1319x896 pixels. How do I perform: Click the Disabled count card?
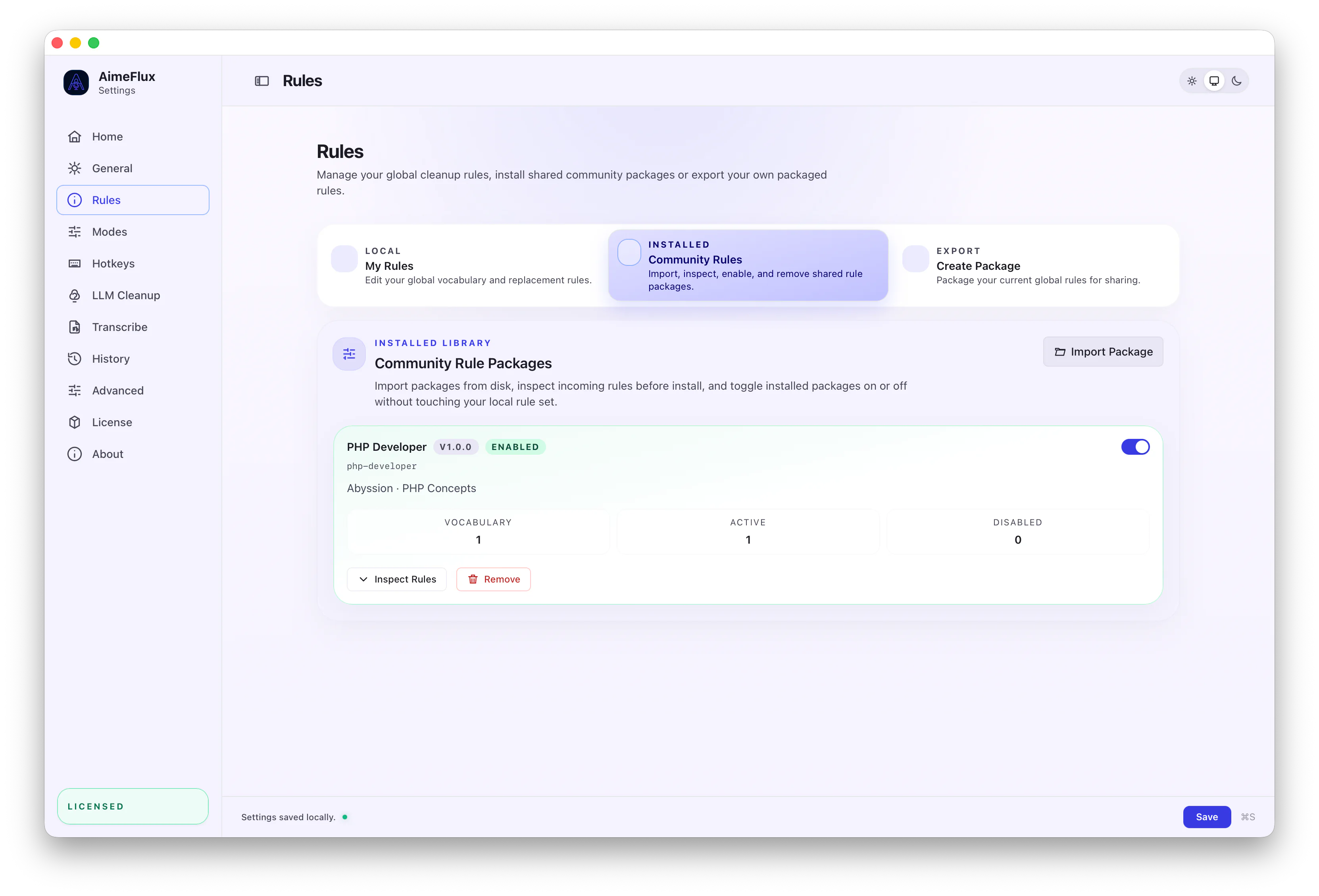pos(1018,532)
